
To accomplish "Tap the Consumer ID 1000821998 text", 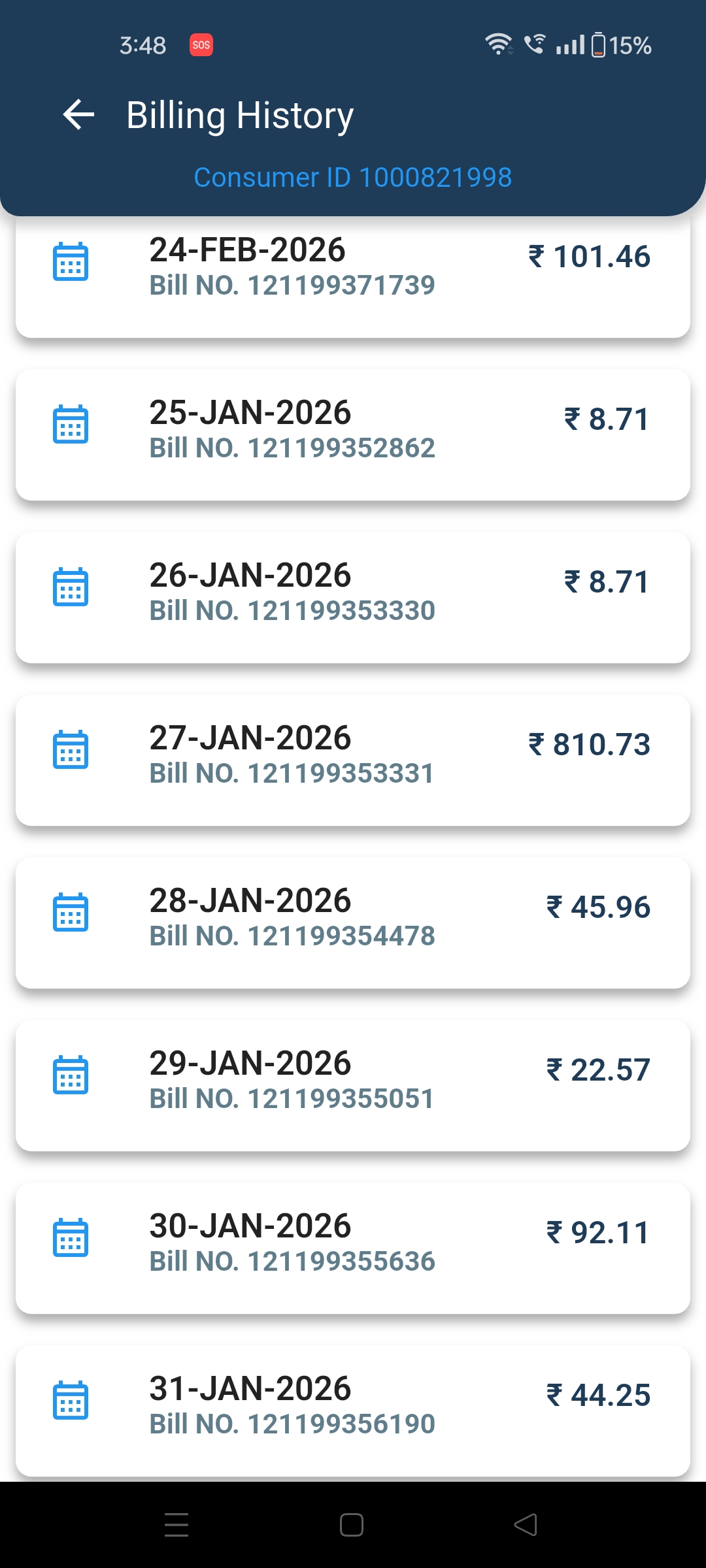I will 353,178.
